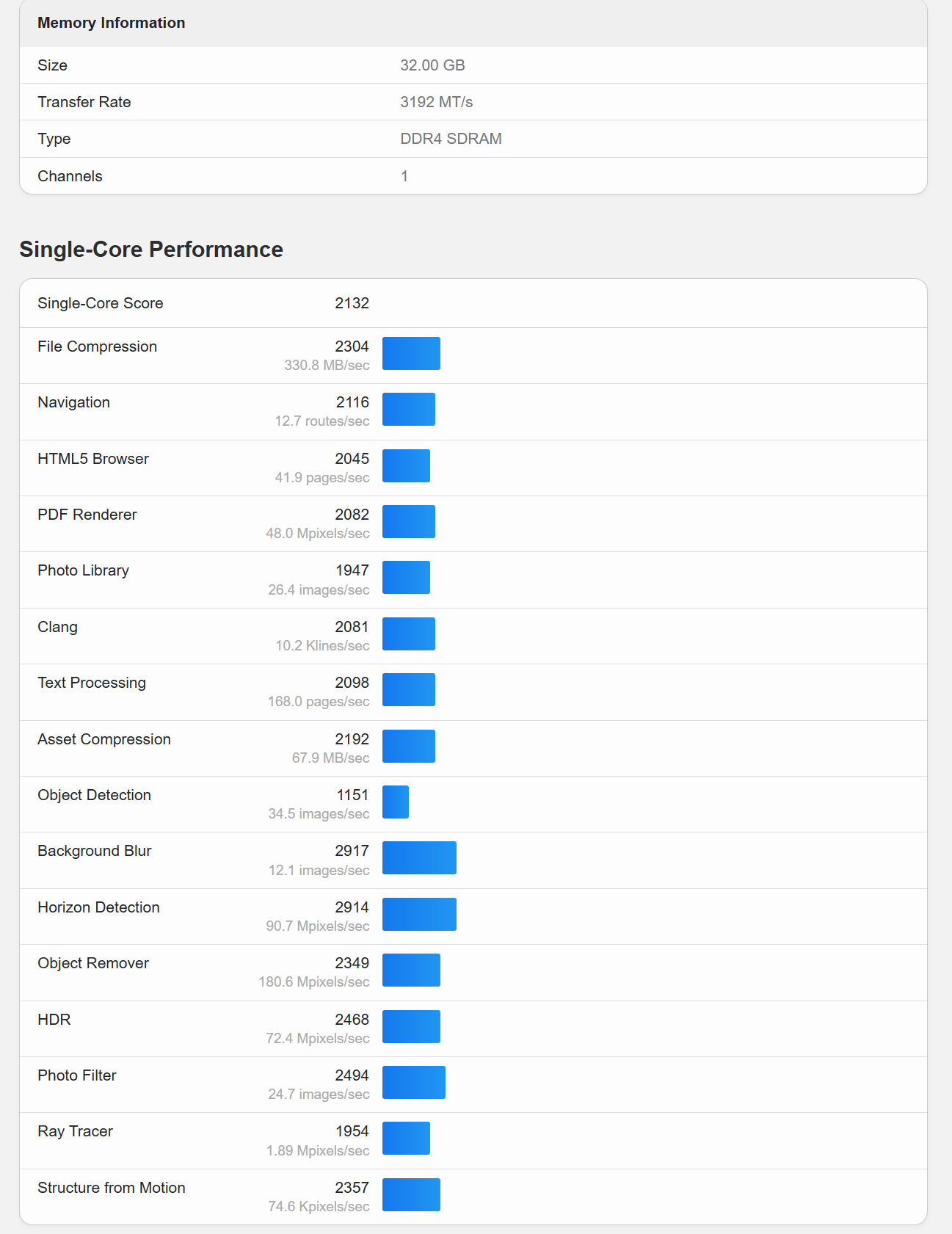Click the Asset Compression score bar

coord(409,746)
